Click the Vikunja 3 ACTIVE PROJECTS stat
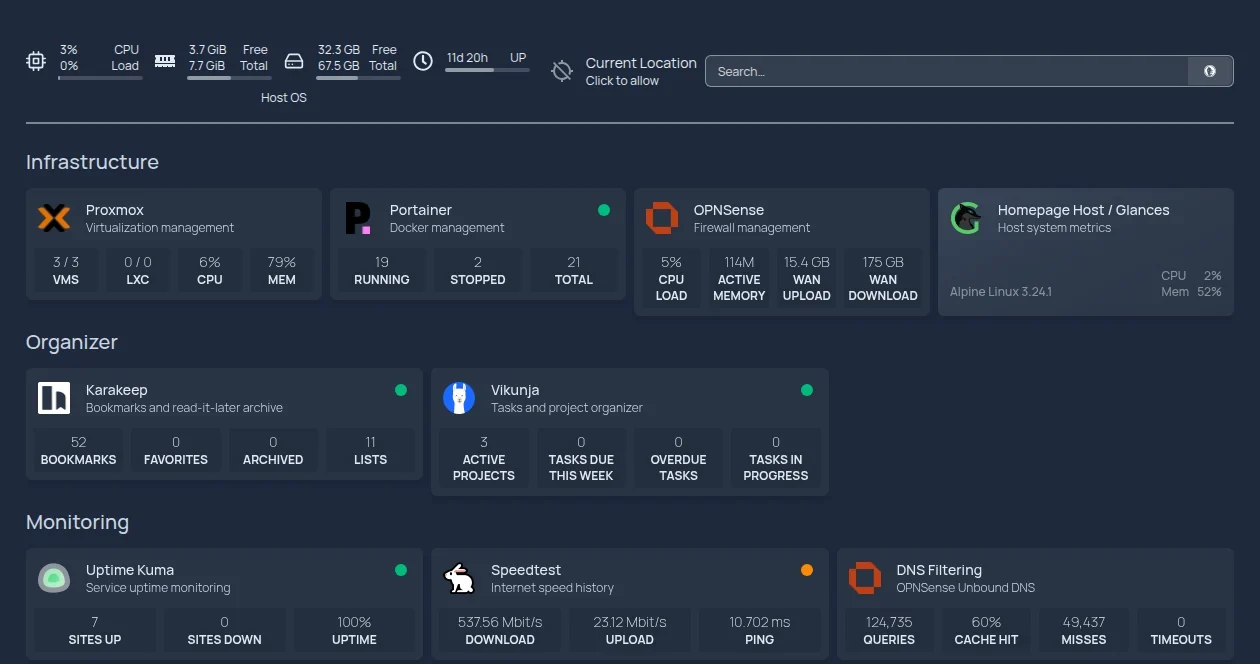1260x664 pixels. [484, 458]
